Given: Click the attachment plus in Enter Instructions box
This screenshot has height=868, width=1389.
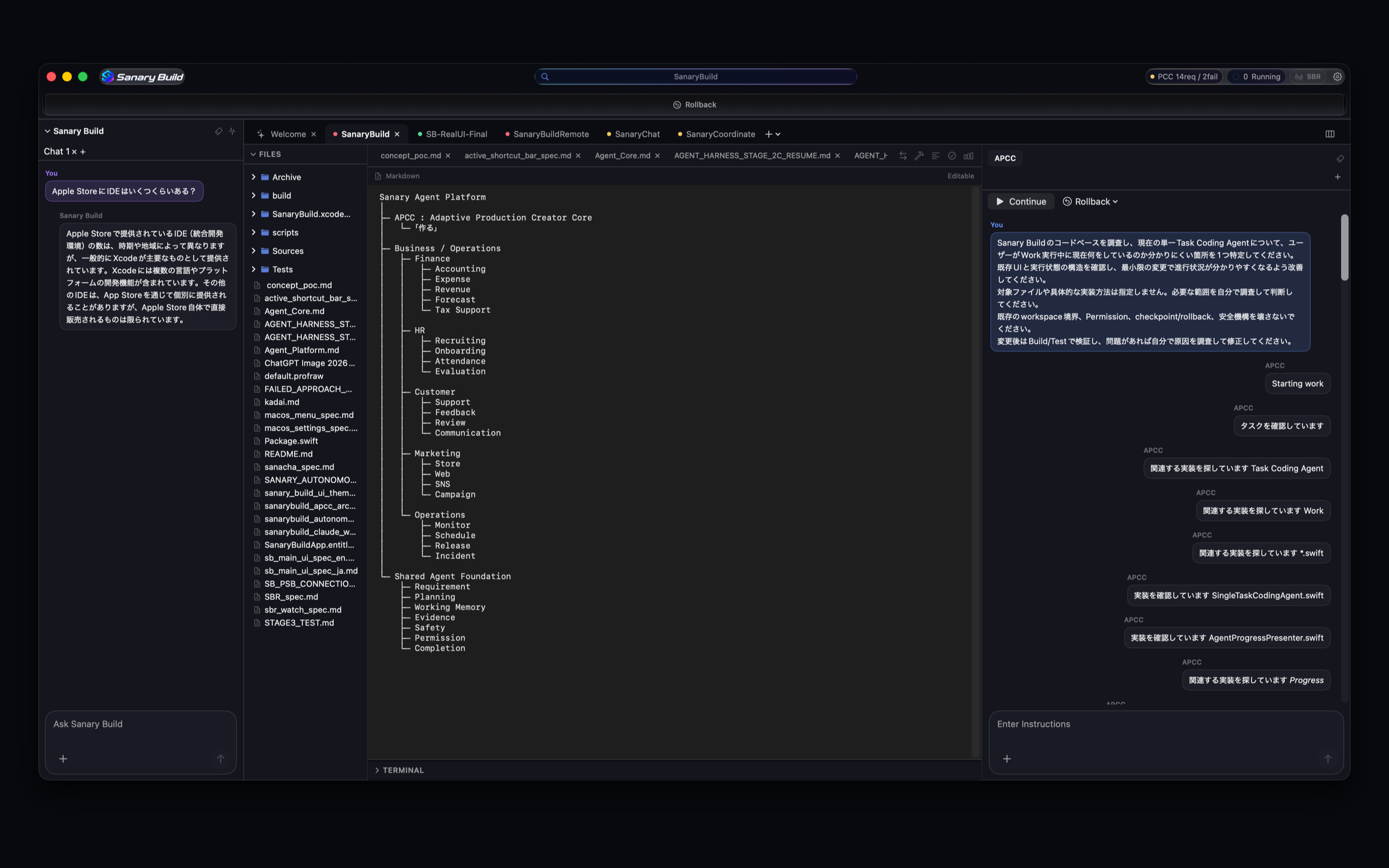Looking at the screenshot, I should click(1007, 759).
